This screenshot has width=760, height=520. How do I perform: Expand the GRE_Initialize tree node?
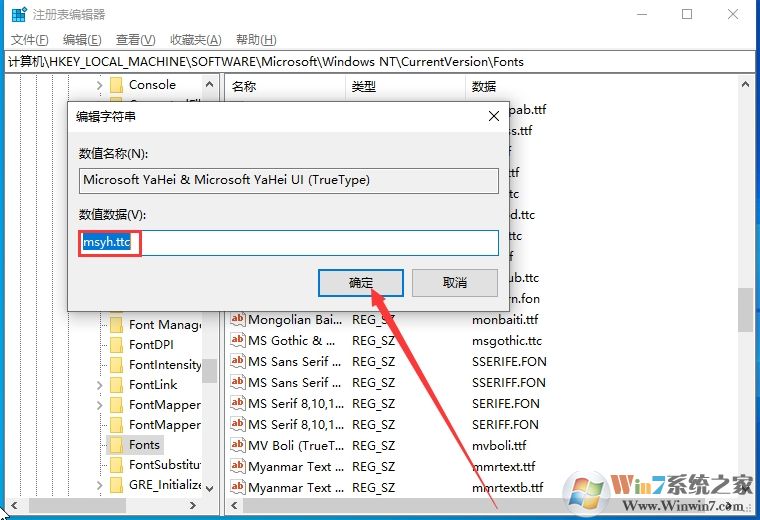(99, 485)
